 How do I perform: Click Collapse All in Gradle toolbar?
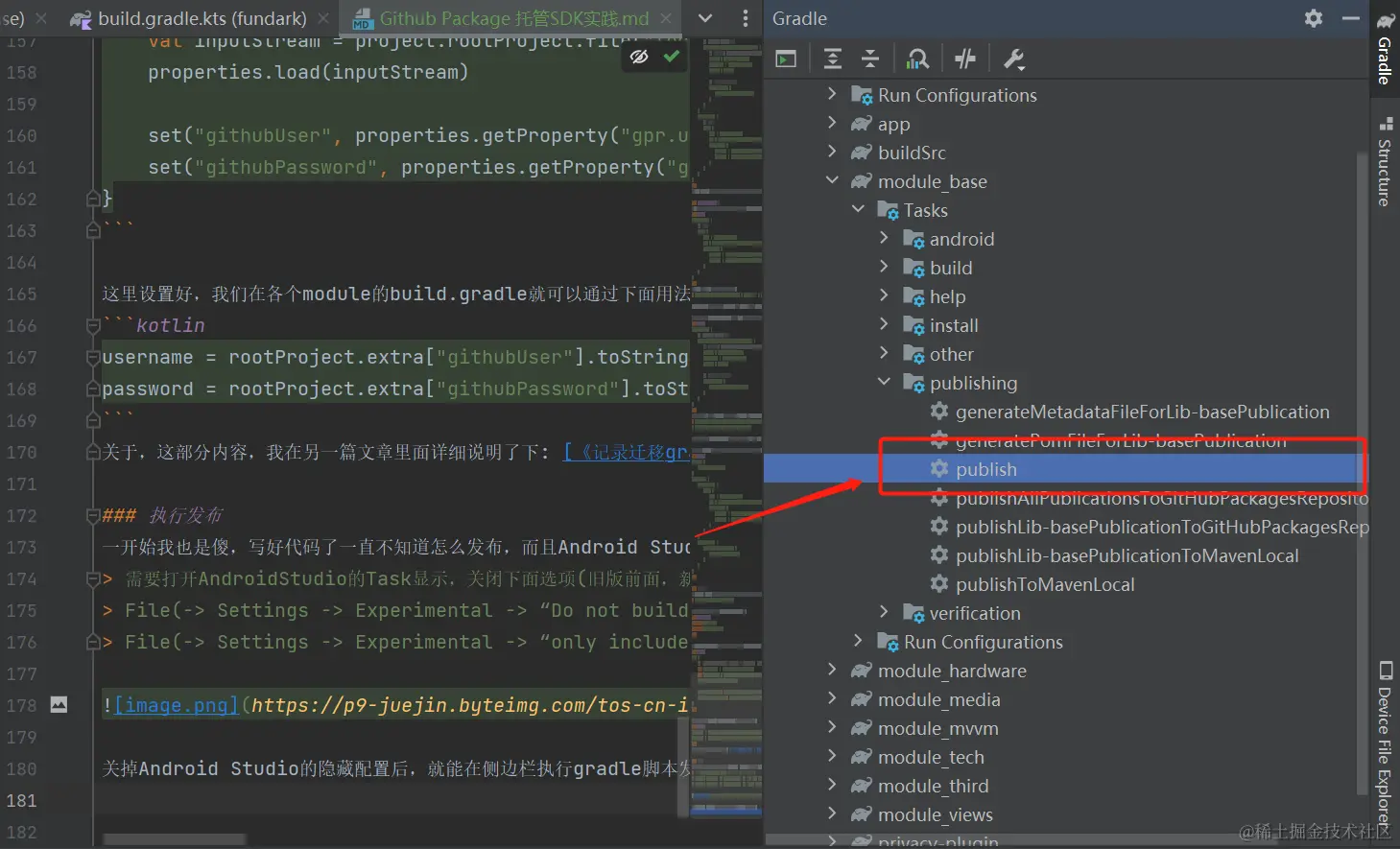(x=870, y=59)
